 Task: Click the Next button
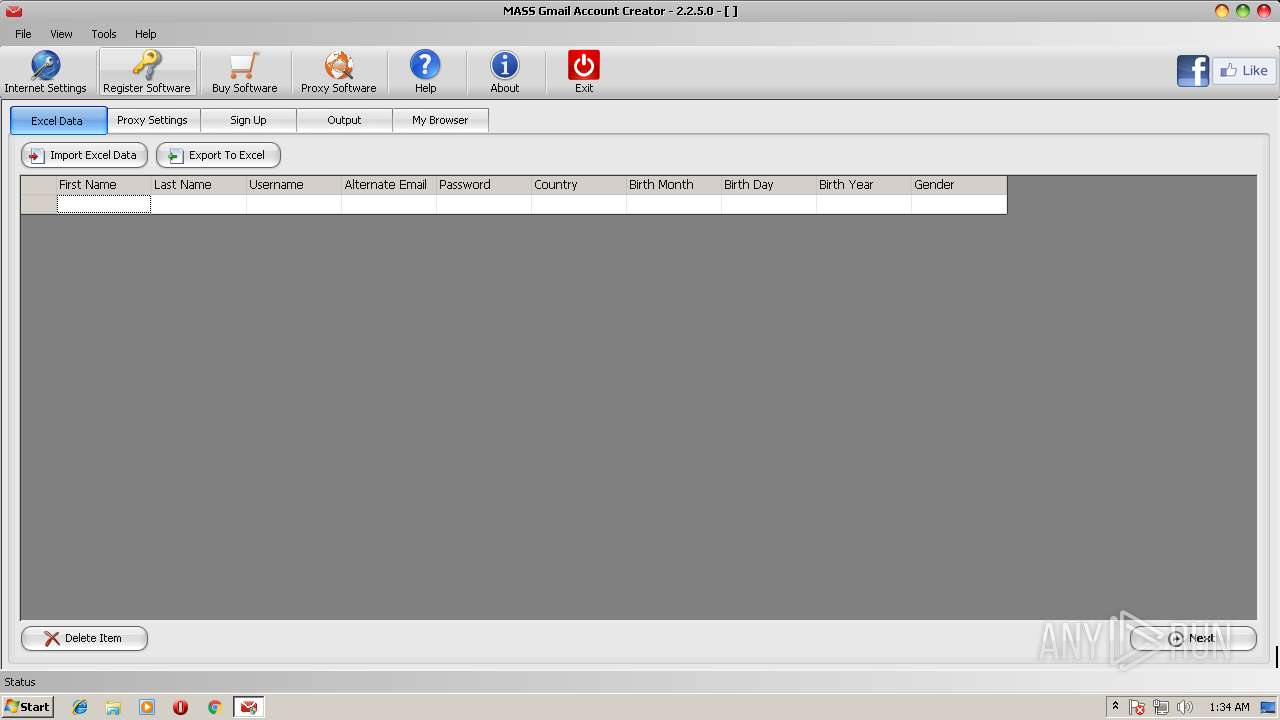[x=1193, y=638]
